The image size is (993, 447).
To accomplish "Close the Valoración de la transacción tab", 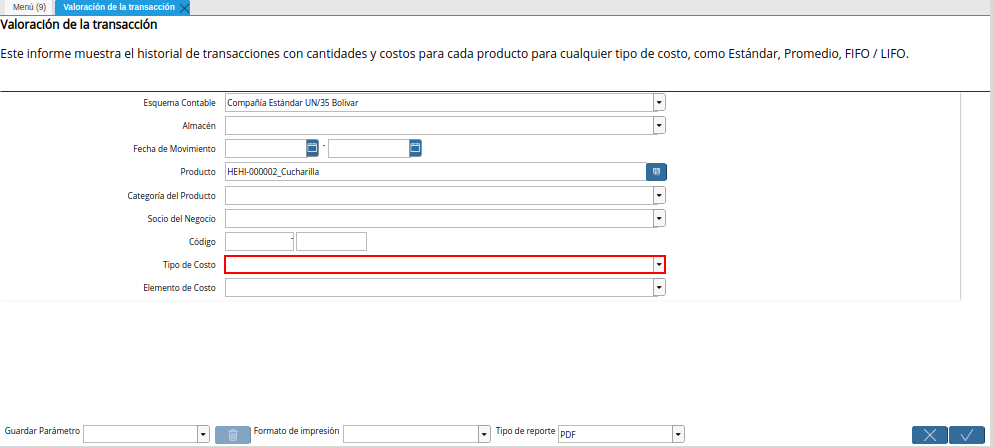I will click(184, 8).
